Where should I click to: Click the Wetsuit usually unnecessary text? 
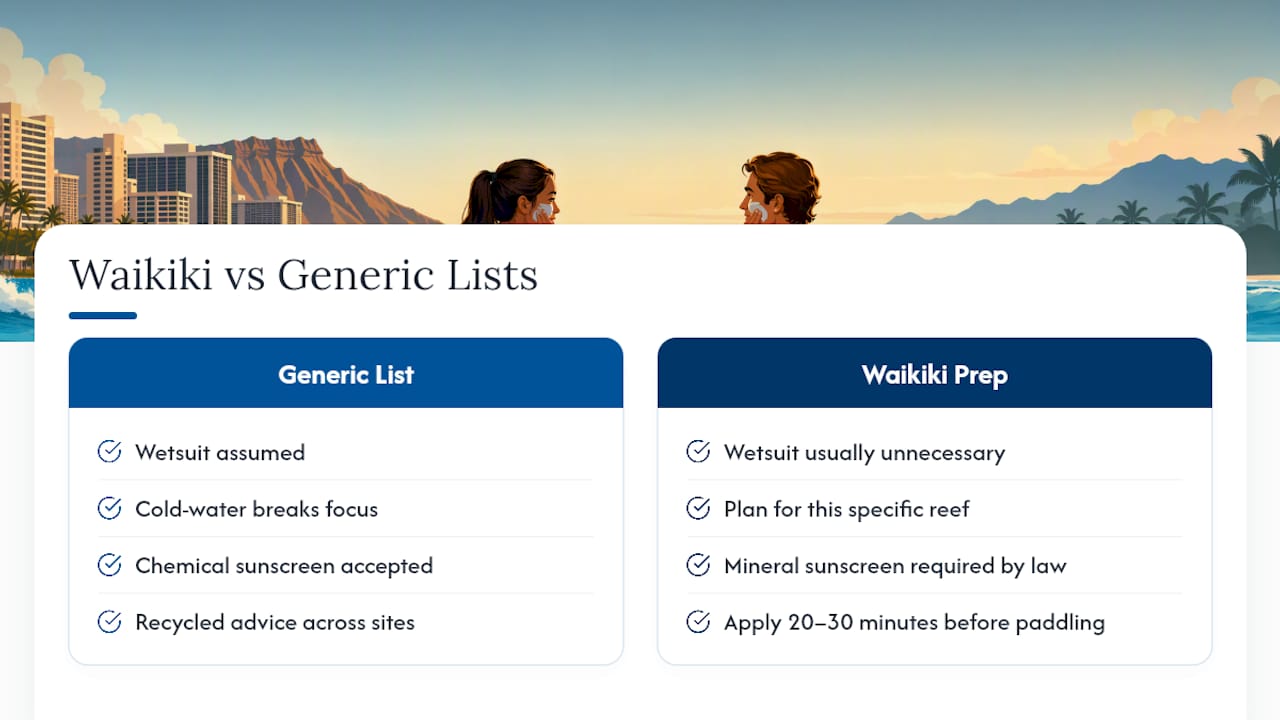[x=865, y=453]
